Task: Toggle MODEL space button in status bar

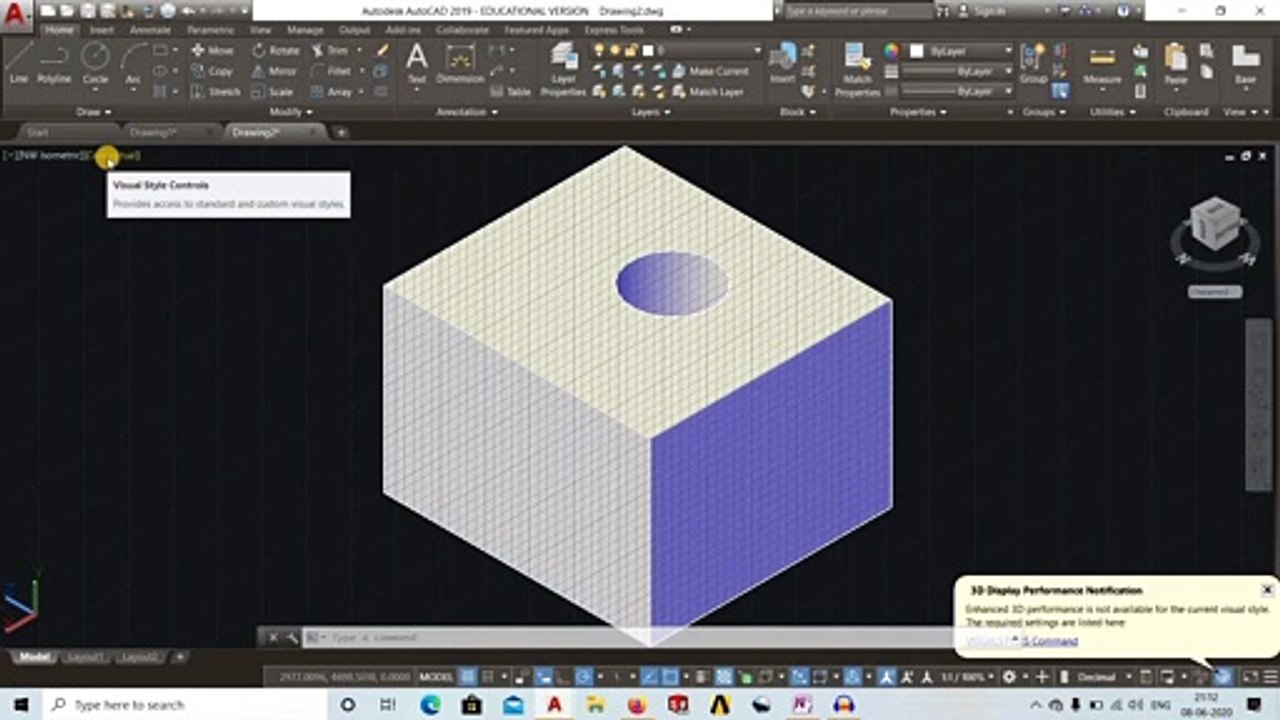Action: coord(436,677)
